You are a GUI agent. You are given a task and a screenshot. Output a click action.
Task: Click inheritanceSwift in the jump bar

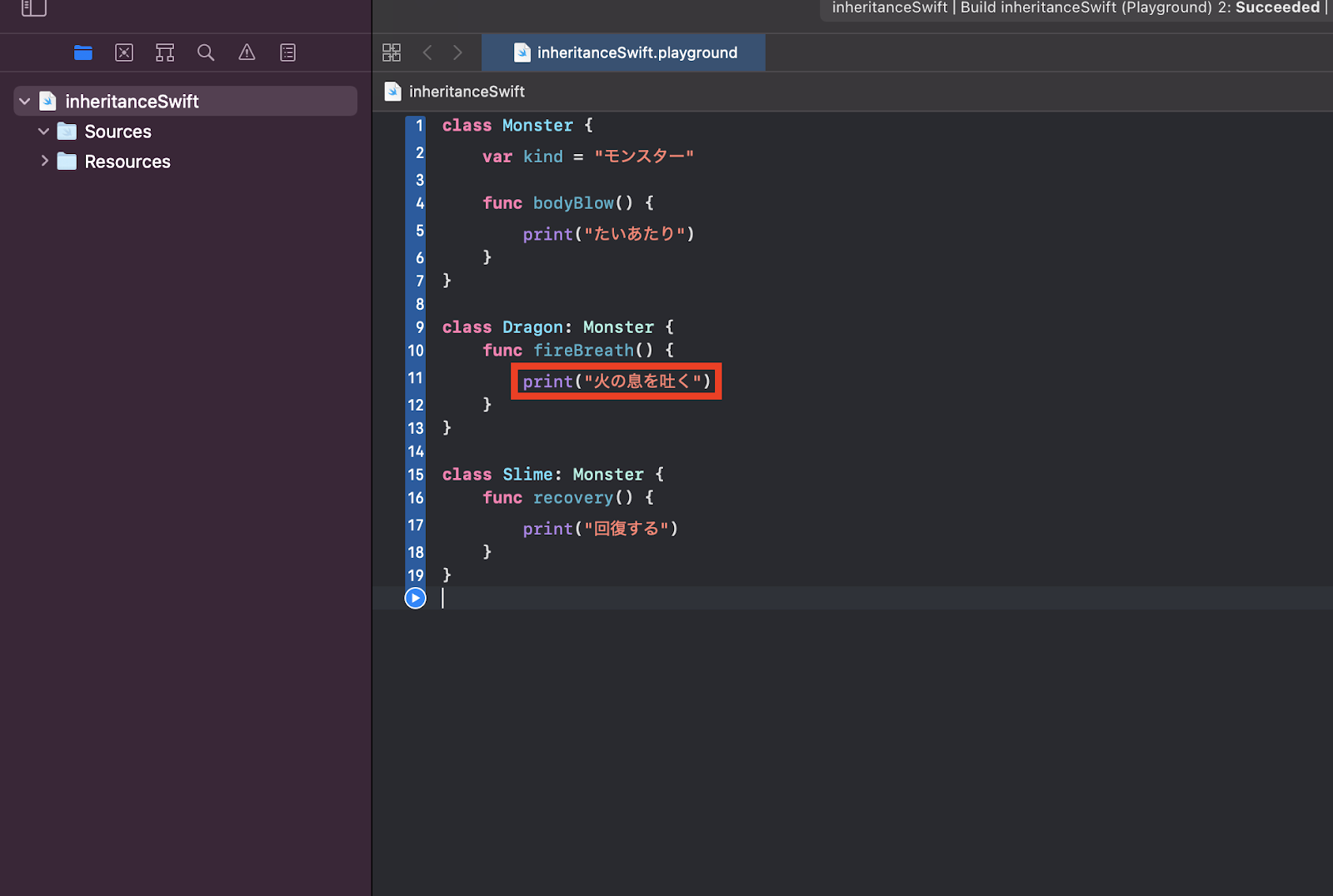pyautogui.click(x=467, y=92)
